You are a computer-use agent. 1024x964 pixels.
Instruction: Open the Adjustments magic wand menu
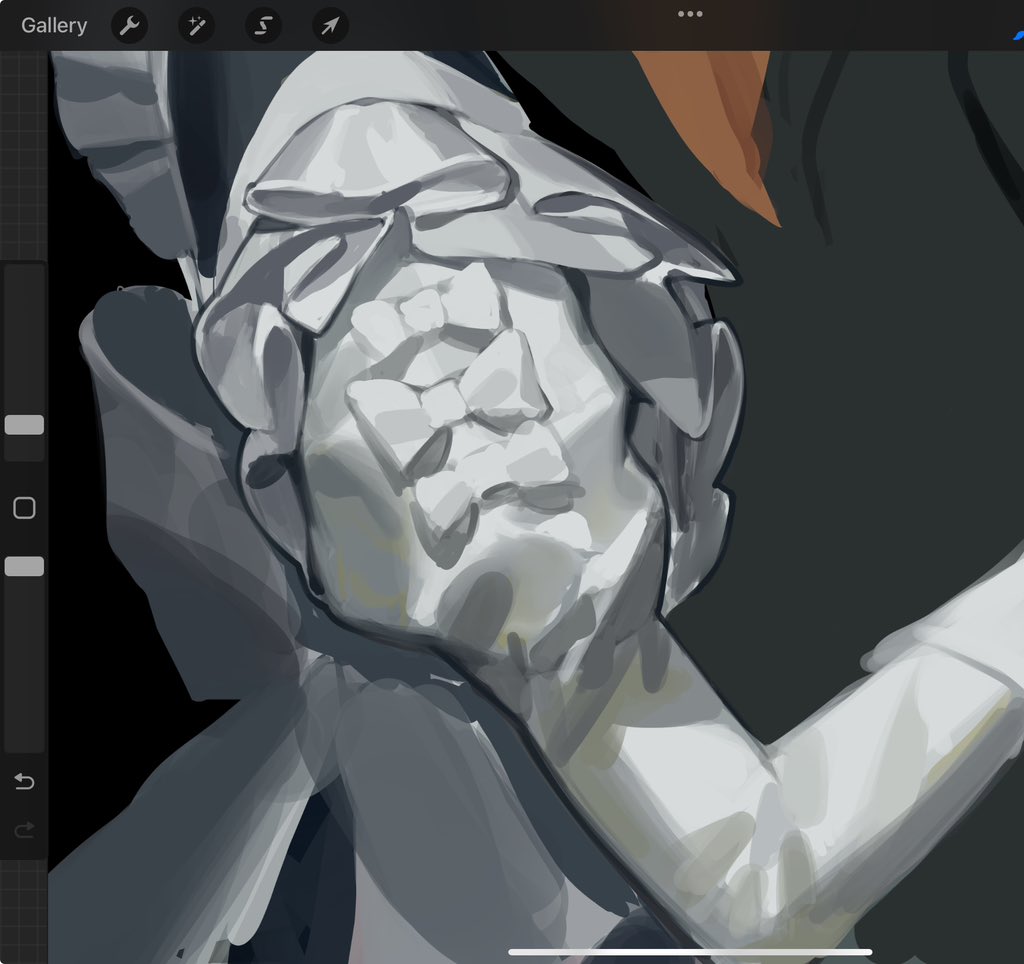point(197,26)
